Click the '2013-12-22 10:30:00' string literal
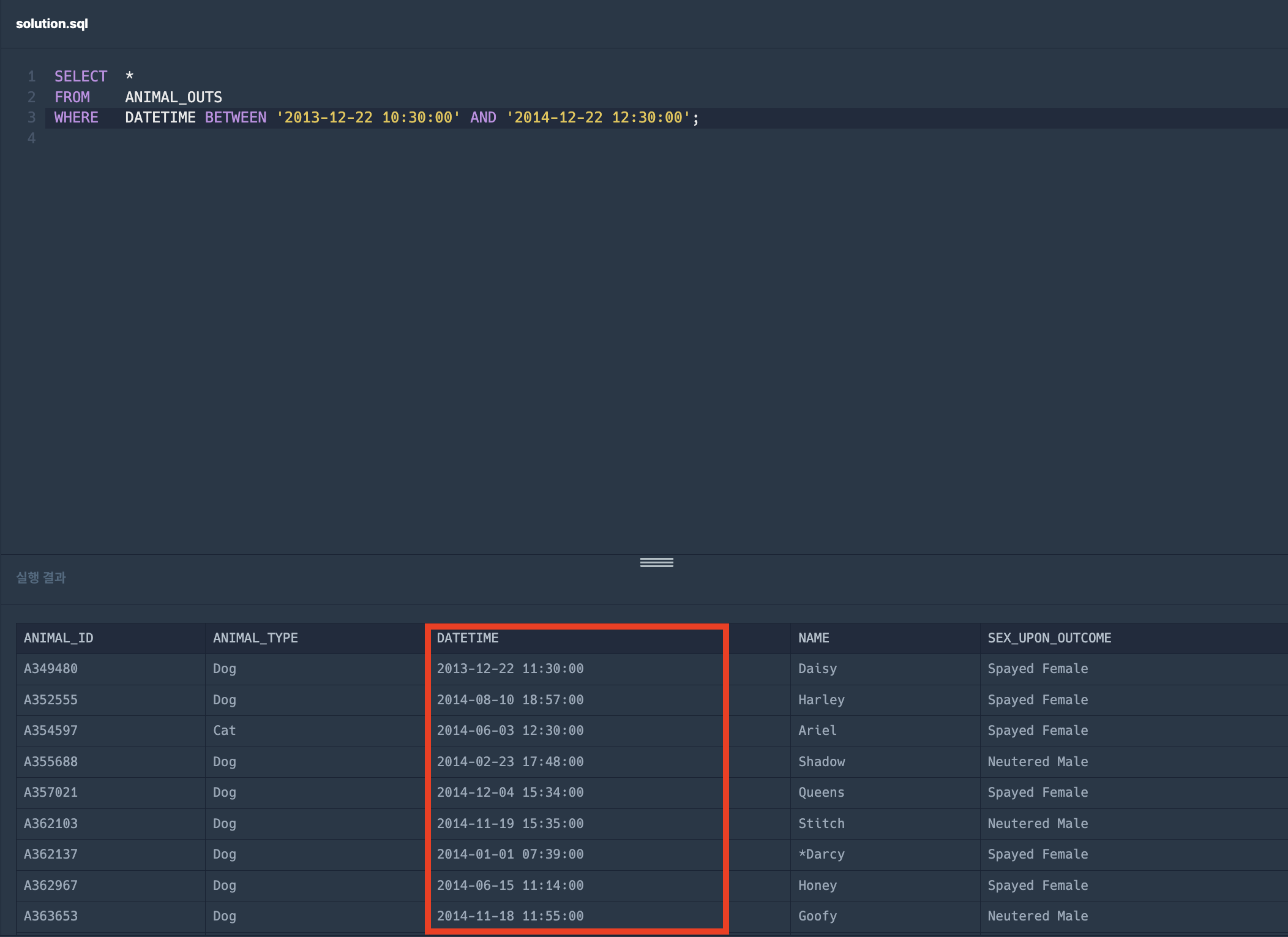The width and height of the screenshot is (1288, 937). click(x=368, y=118)
